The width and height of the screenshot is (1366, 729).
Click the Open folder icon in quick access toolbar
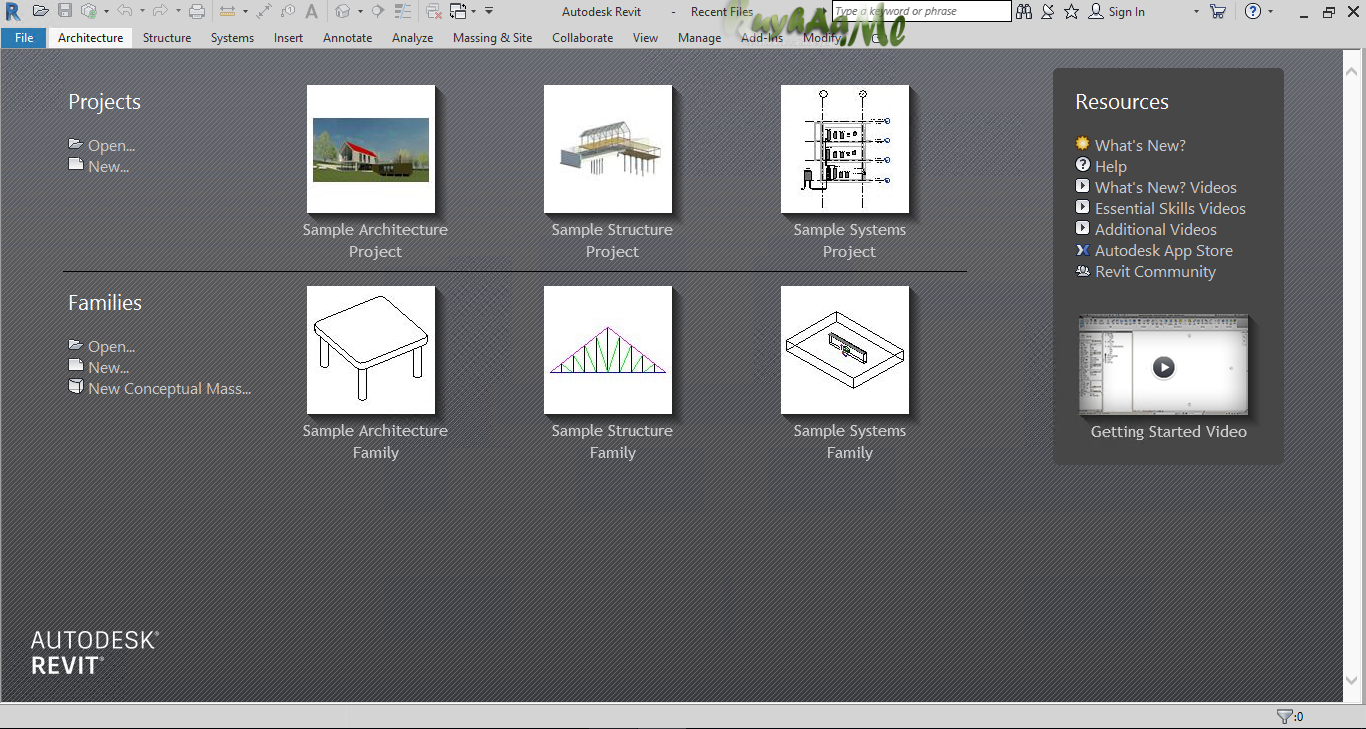click(40, 11)
